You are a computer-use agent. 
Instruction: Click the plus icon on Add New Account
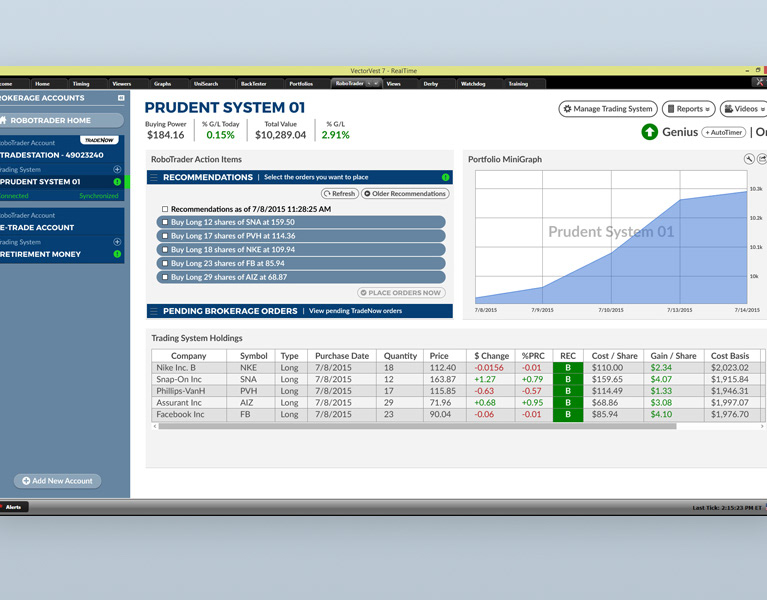(x=26, y=481)
